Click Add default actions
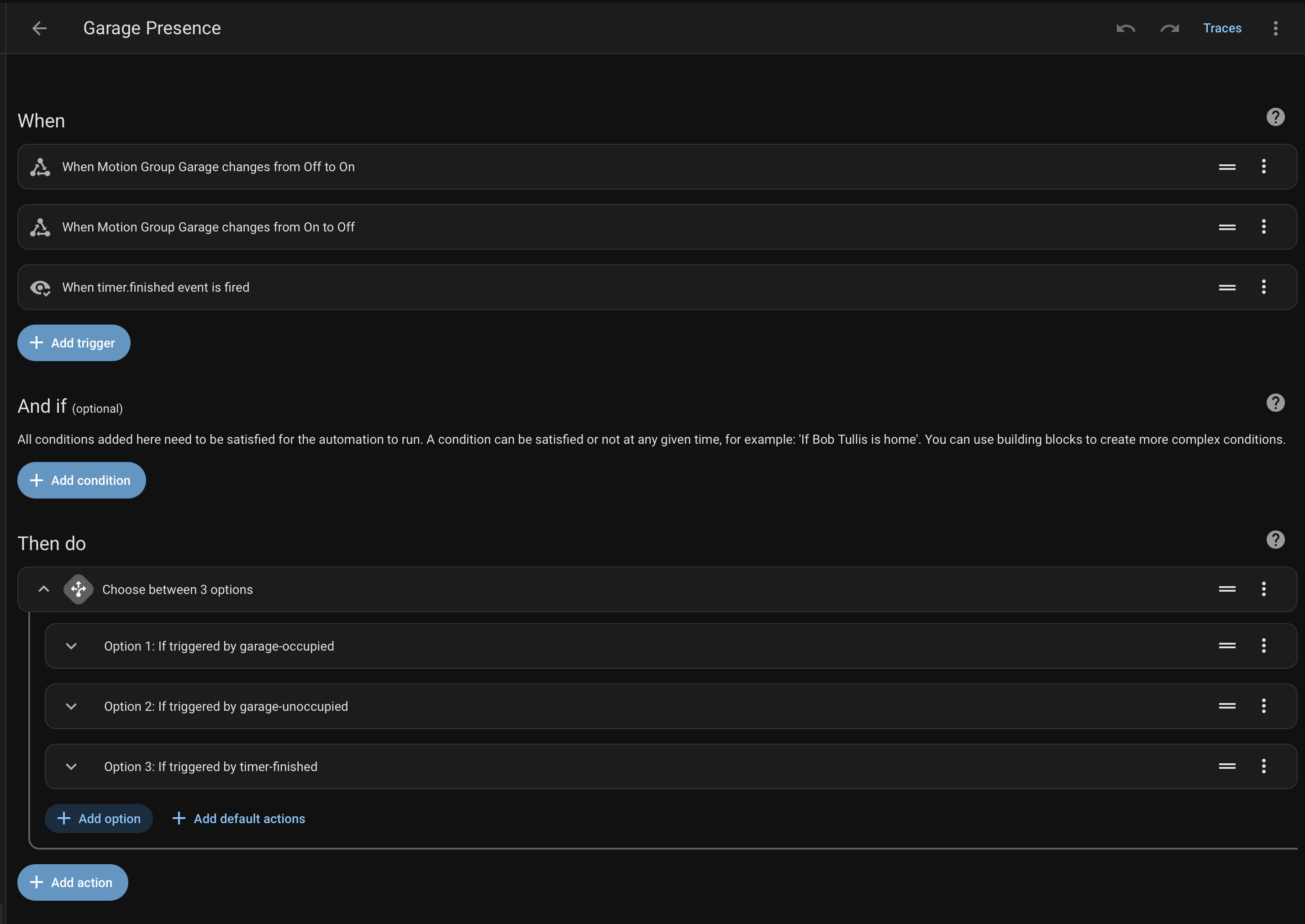Screen dimensions: 1305x924 [x=238, y=818]
